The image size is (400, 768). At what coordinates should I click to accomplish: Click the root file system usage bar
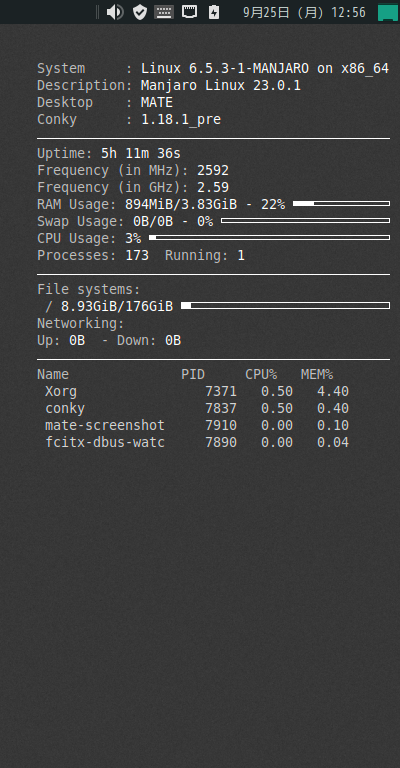point(285,306)
